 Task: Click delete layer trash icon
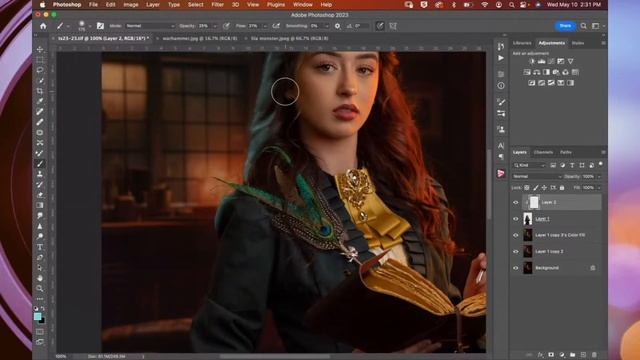(594, 355)
